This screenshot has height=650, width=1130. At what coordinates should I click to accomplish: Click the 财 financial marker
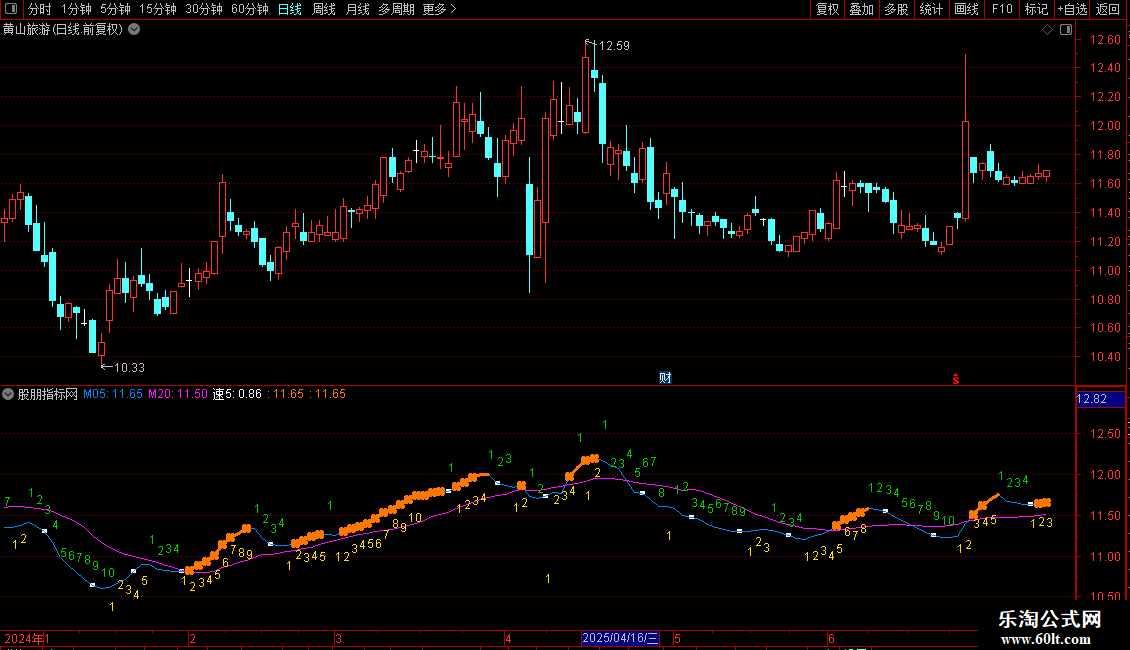click(665, 378)
